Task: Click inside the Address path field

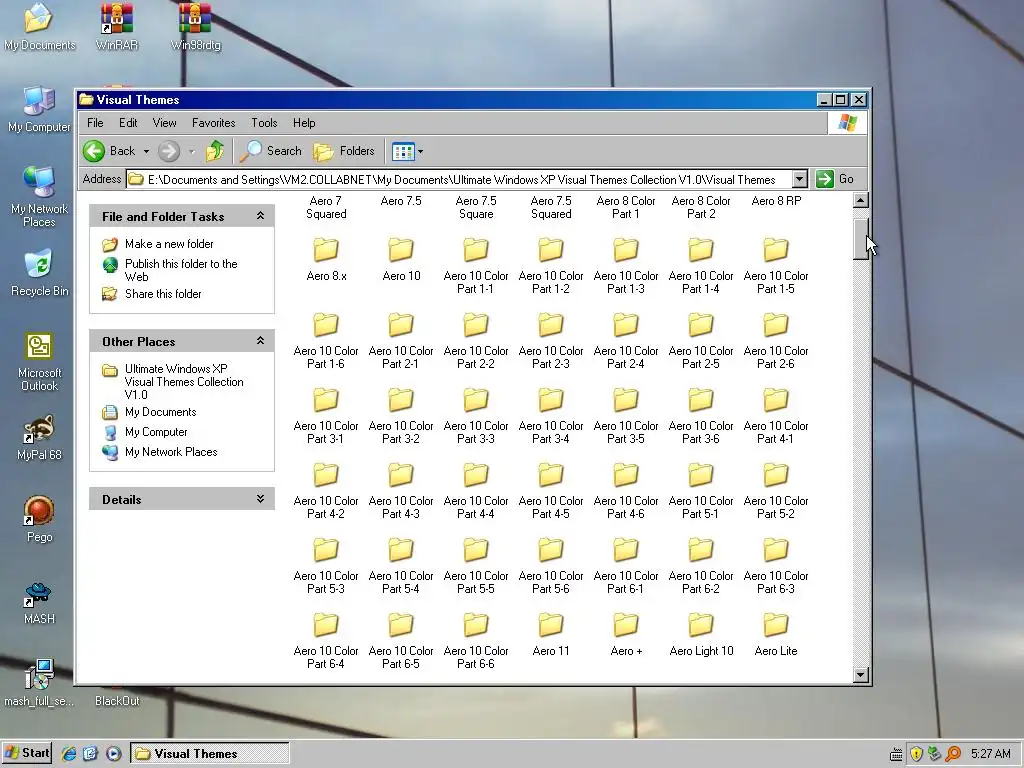Action: pyautogui.click(x=458, y=179)
